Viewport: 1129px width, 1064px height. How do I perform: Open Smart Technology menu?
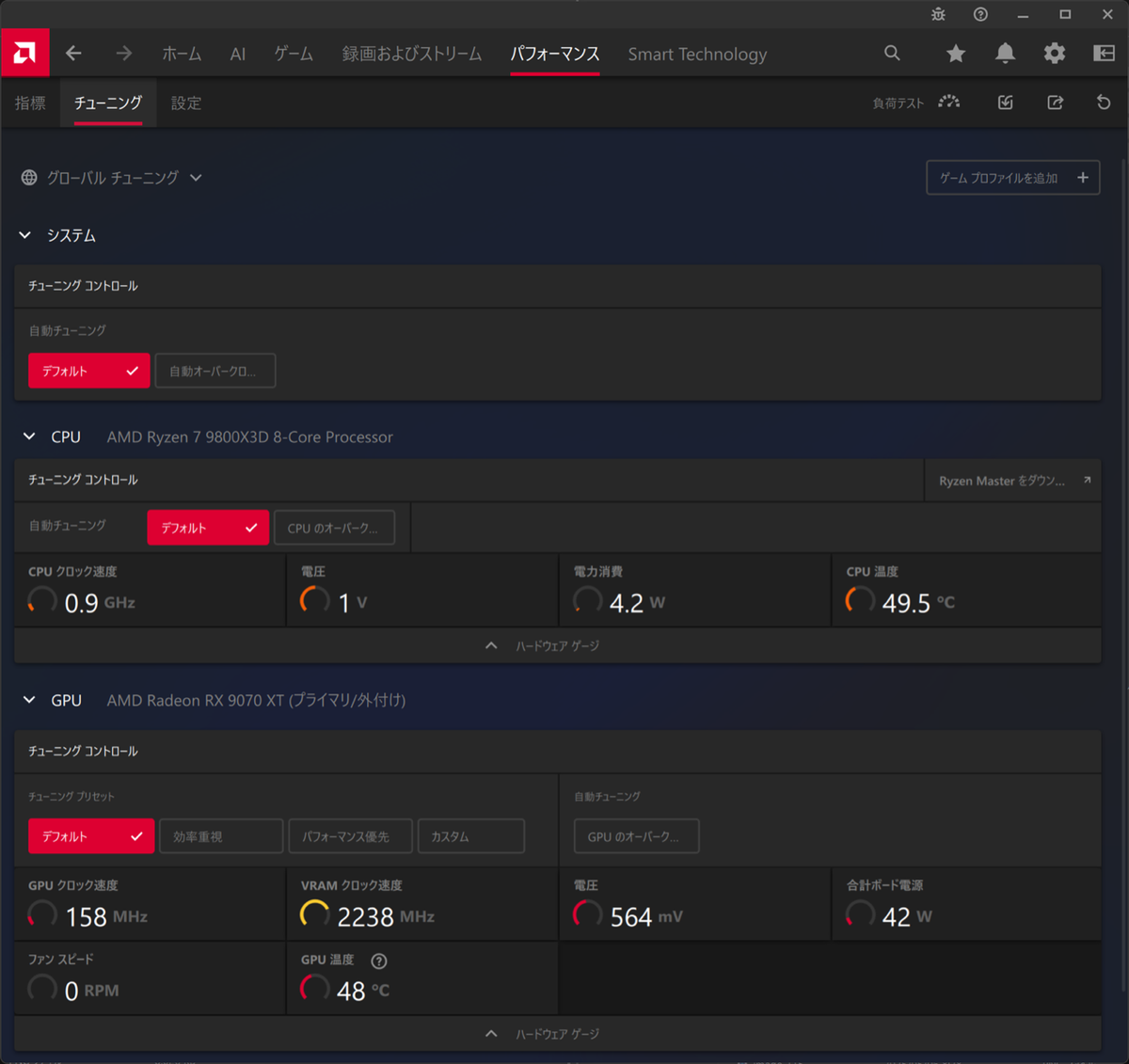point(697,54)
